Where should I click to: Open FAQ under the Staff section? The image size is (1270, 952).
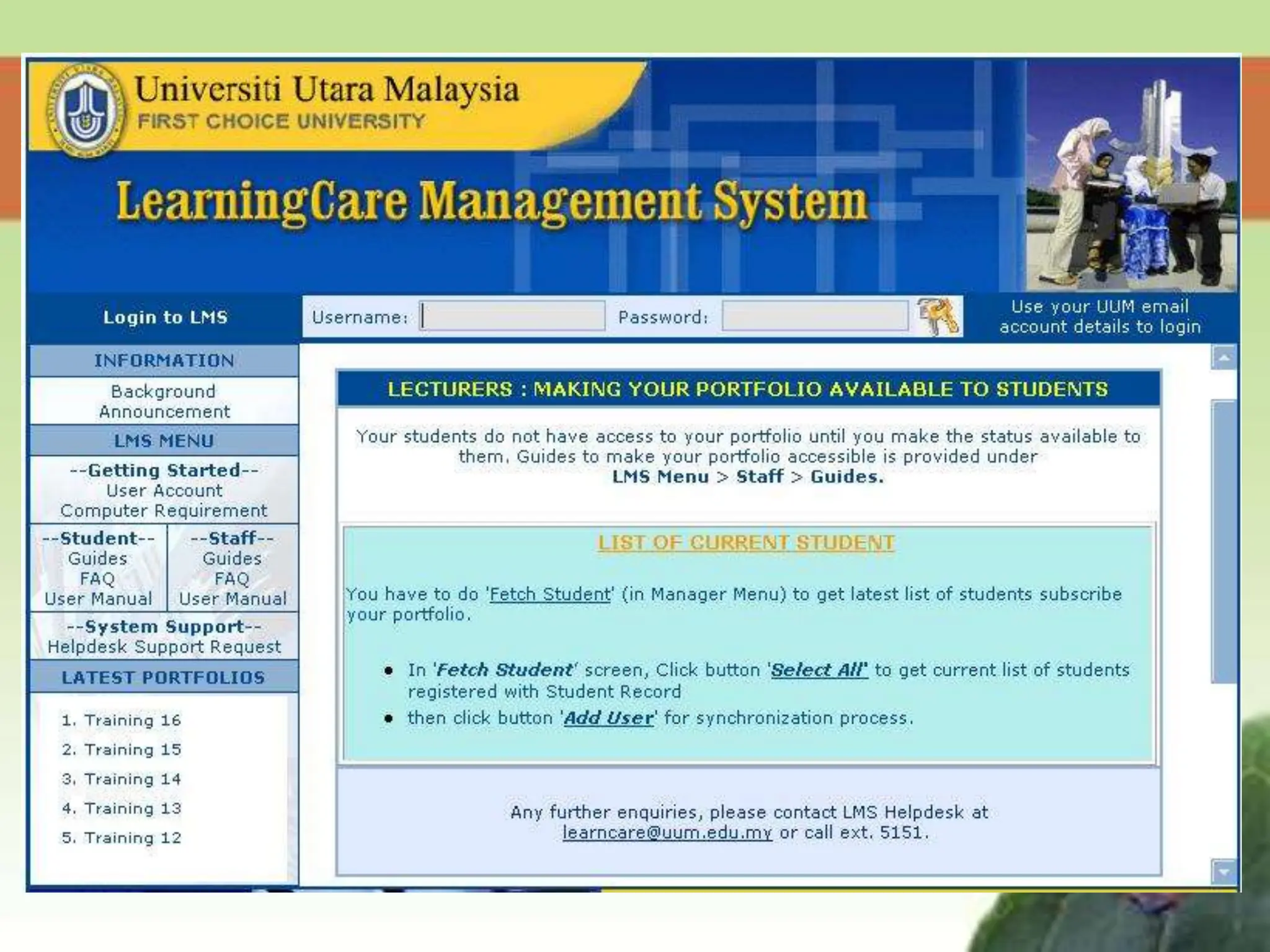[x=232, y=579]
